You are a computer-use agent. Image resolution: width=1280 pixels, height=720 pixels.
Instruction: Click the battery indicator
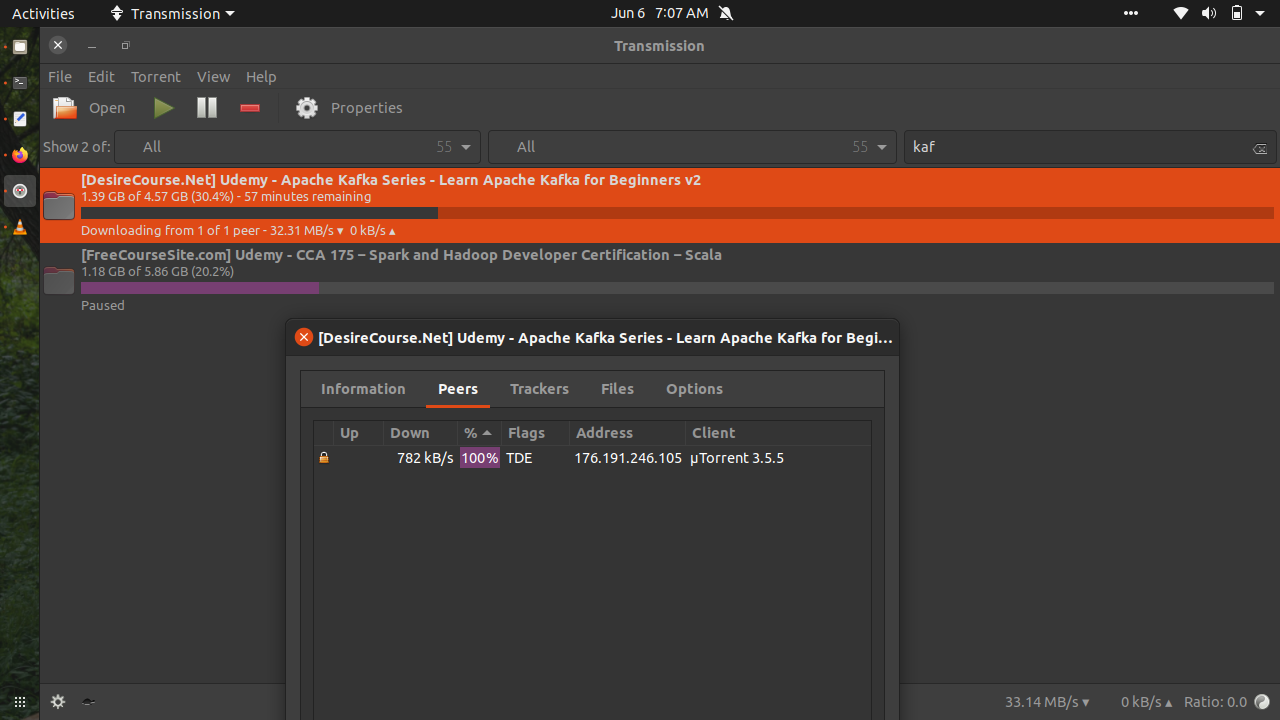1237,13
